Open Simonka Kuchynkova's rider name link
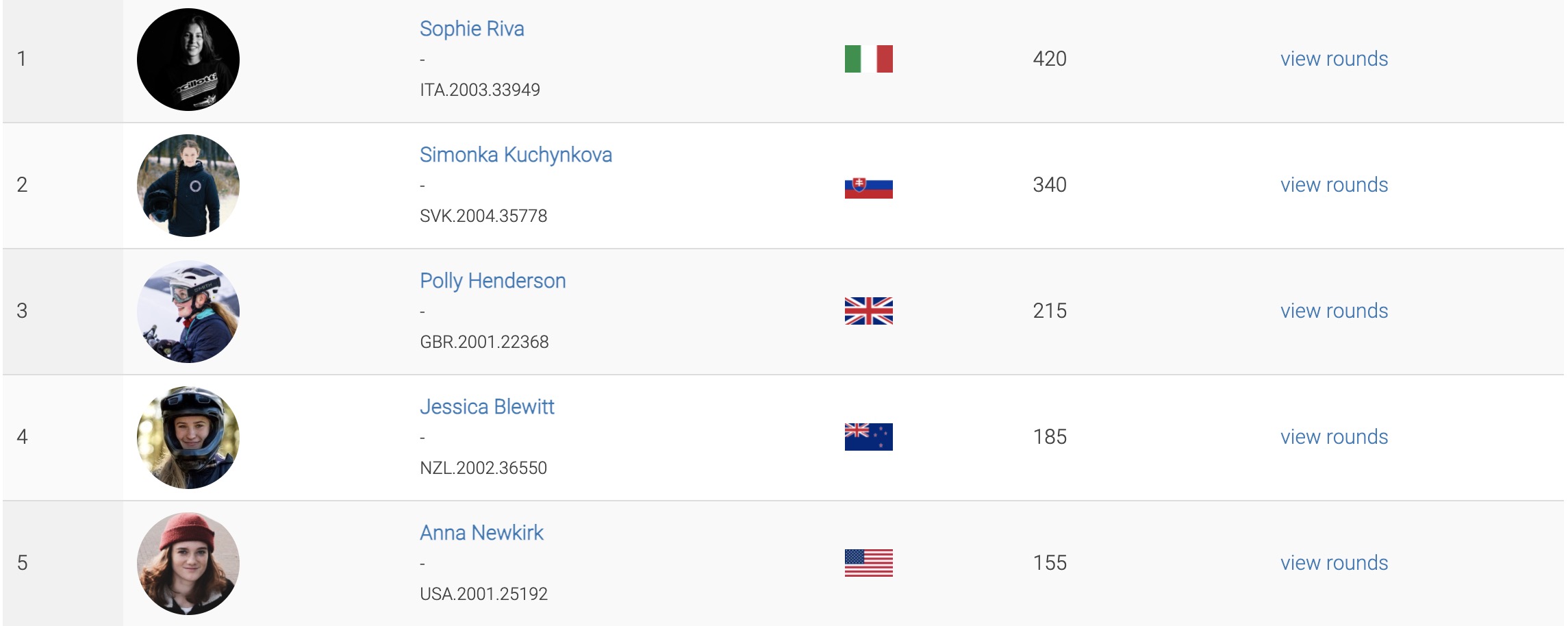 [x=516, y=155]
